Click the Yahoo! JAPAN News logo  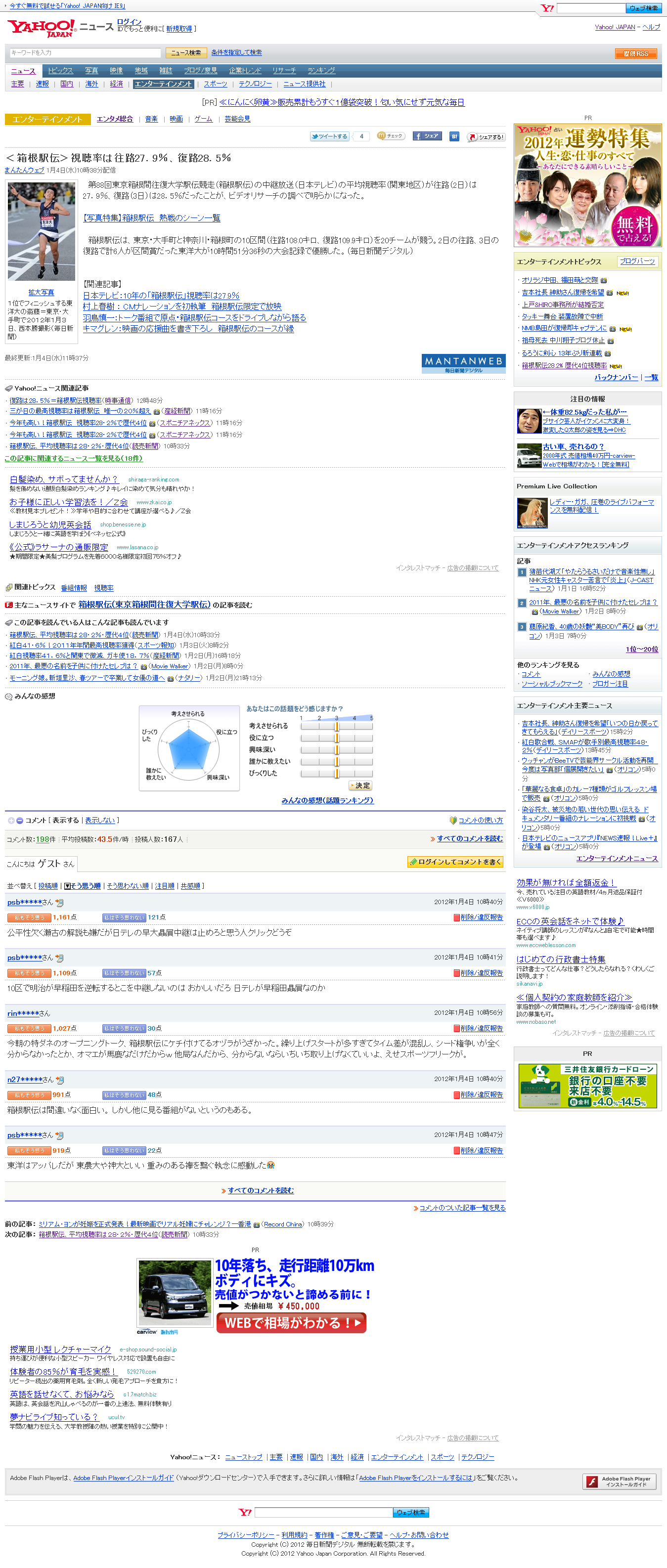[x=60, y=28]
